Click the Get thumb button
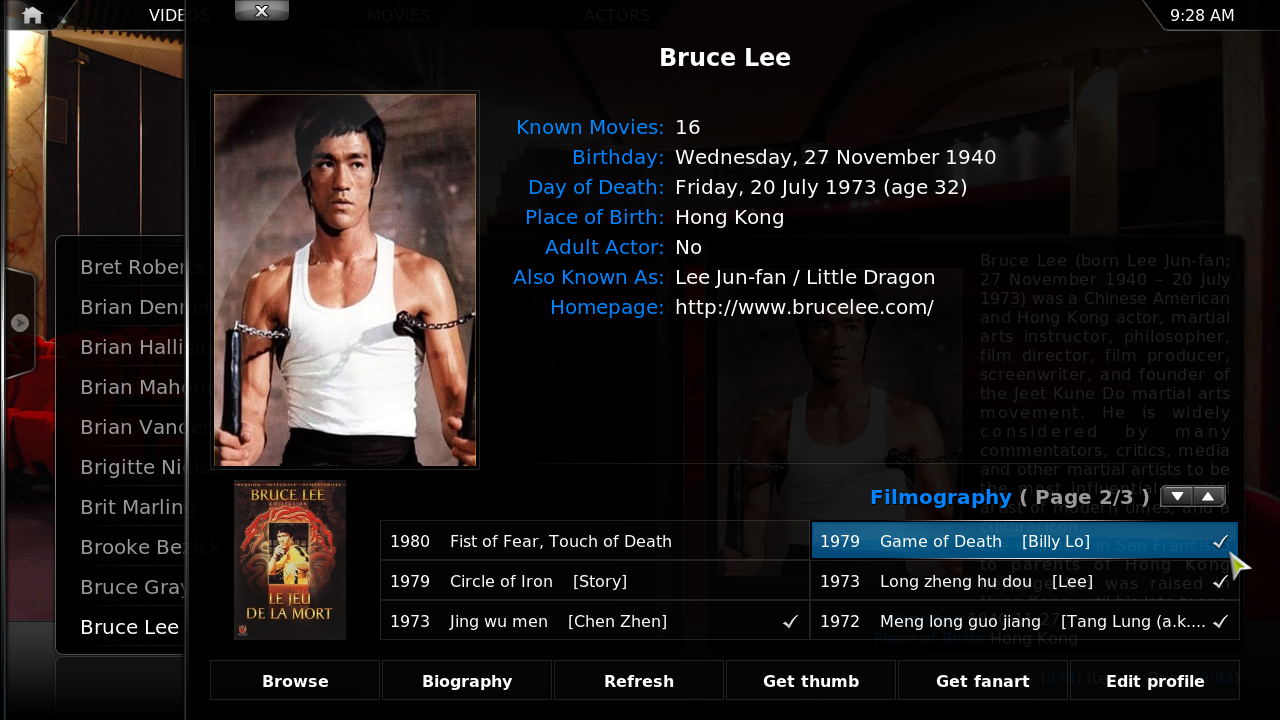This screenshot has height=720, width=1280. pyautogui.click(x=811, y=681)
